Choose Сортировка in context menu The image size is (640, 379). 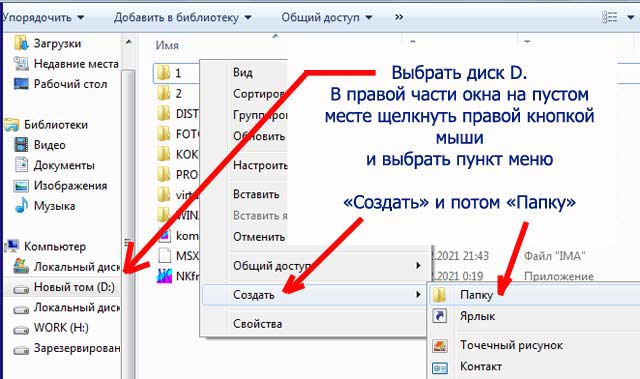tap(260, 93)
